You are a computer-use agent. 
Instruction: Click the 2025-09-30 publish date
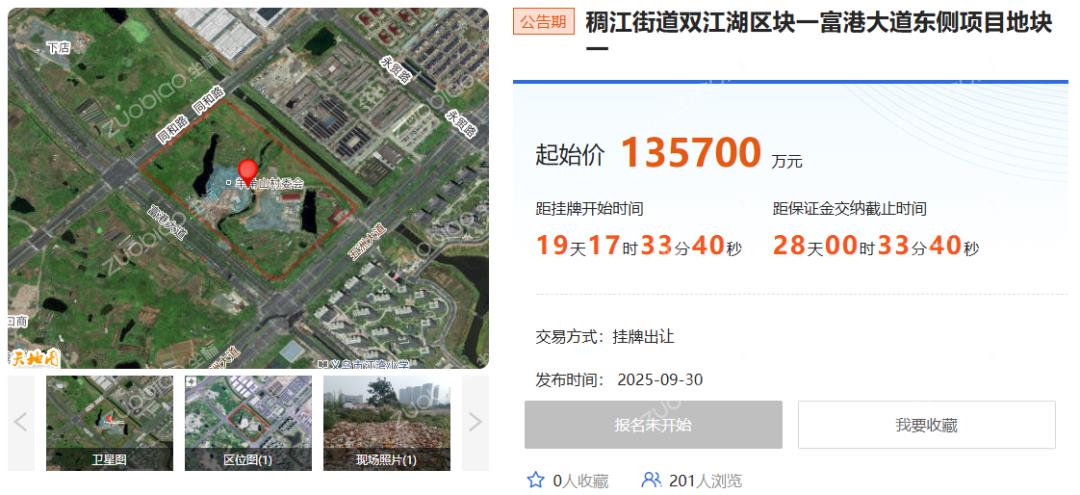(x=661, y=380)
